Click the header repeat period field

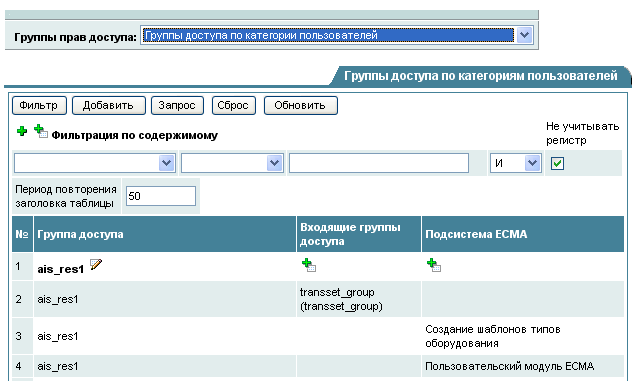coord(161,196)
